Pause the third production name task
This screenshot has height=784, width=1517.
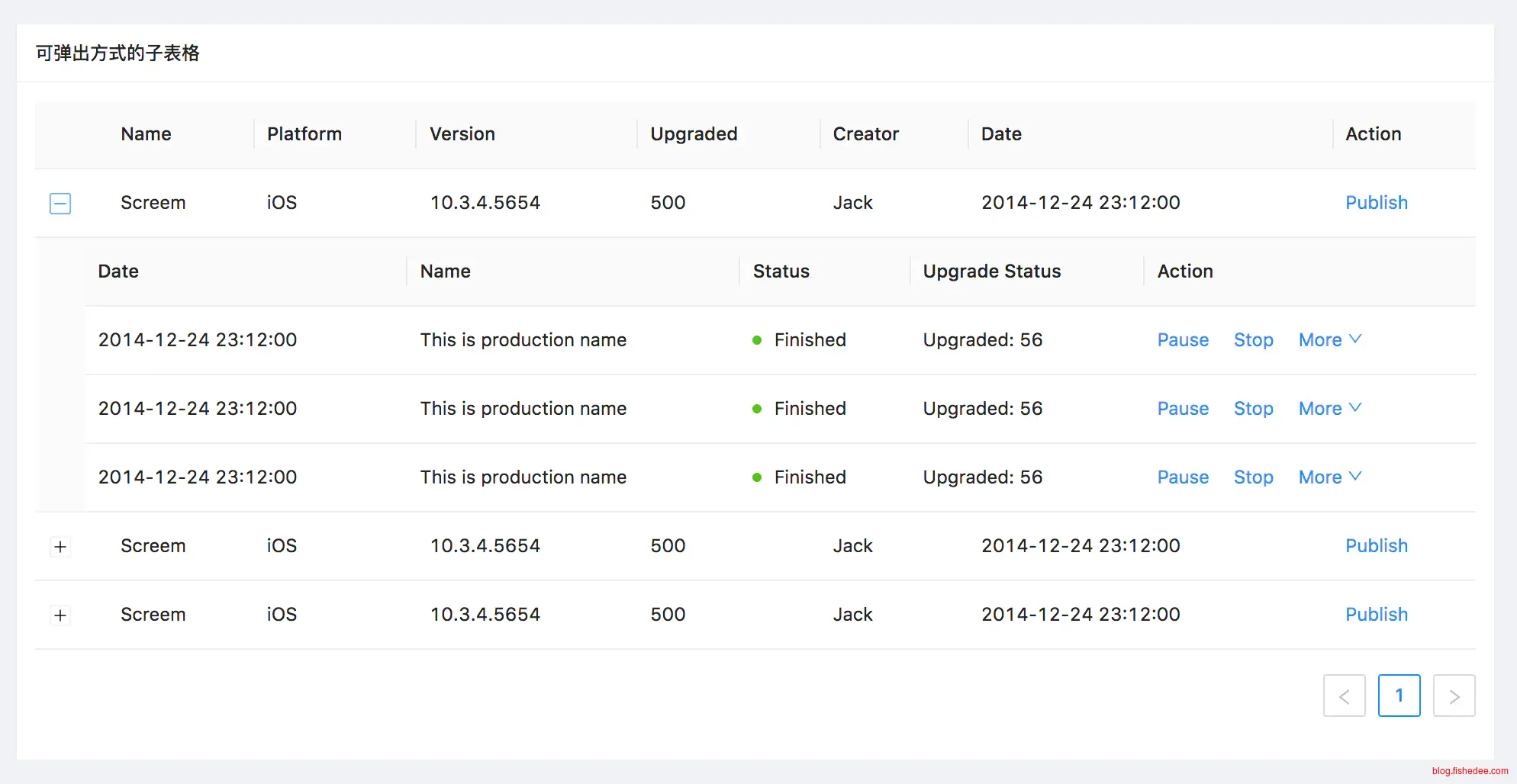(1183, 477)
